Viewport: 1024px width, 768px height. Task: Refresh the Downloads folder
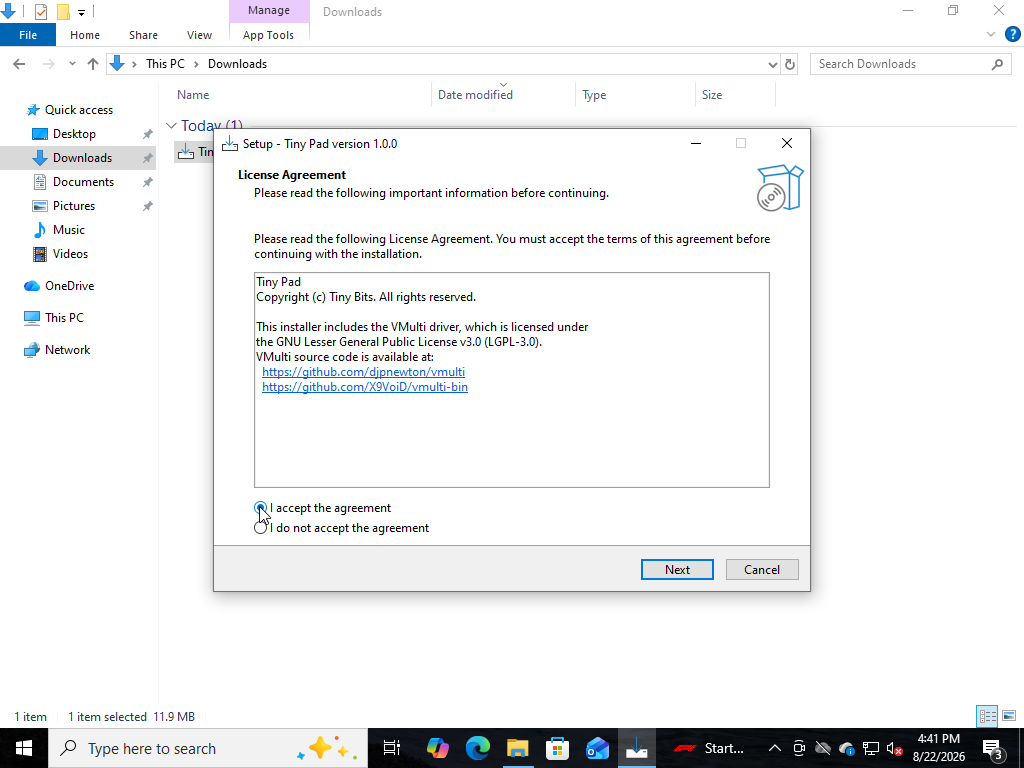(790, 64)
